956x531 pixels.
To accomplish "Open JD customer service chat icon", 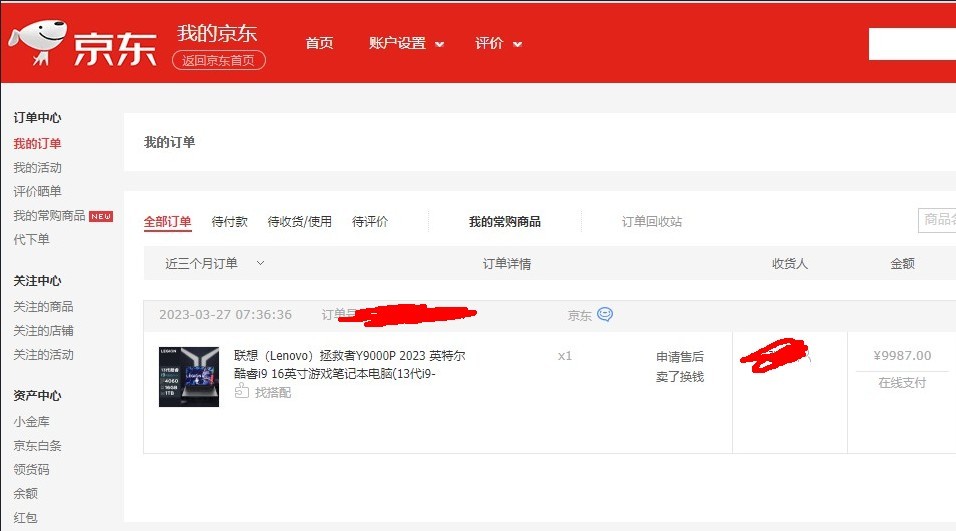I will pos(605,314).
